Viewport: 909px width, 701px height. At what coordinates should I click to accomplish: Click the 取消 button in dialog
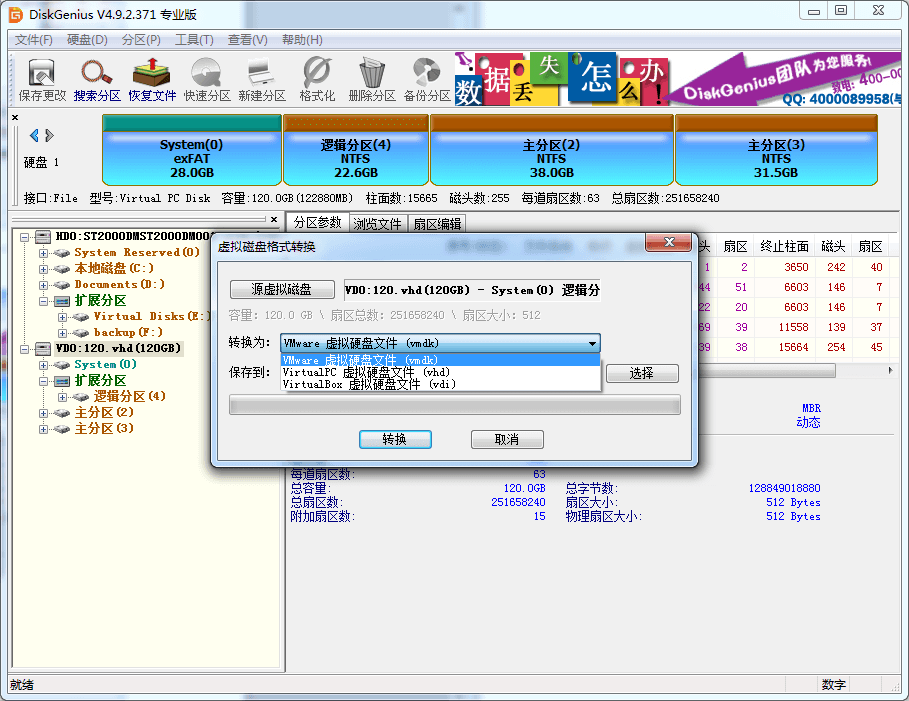pyautogui.click(x=507, y=439)
